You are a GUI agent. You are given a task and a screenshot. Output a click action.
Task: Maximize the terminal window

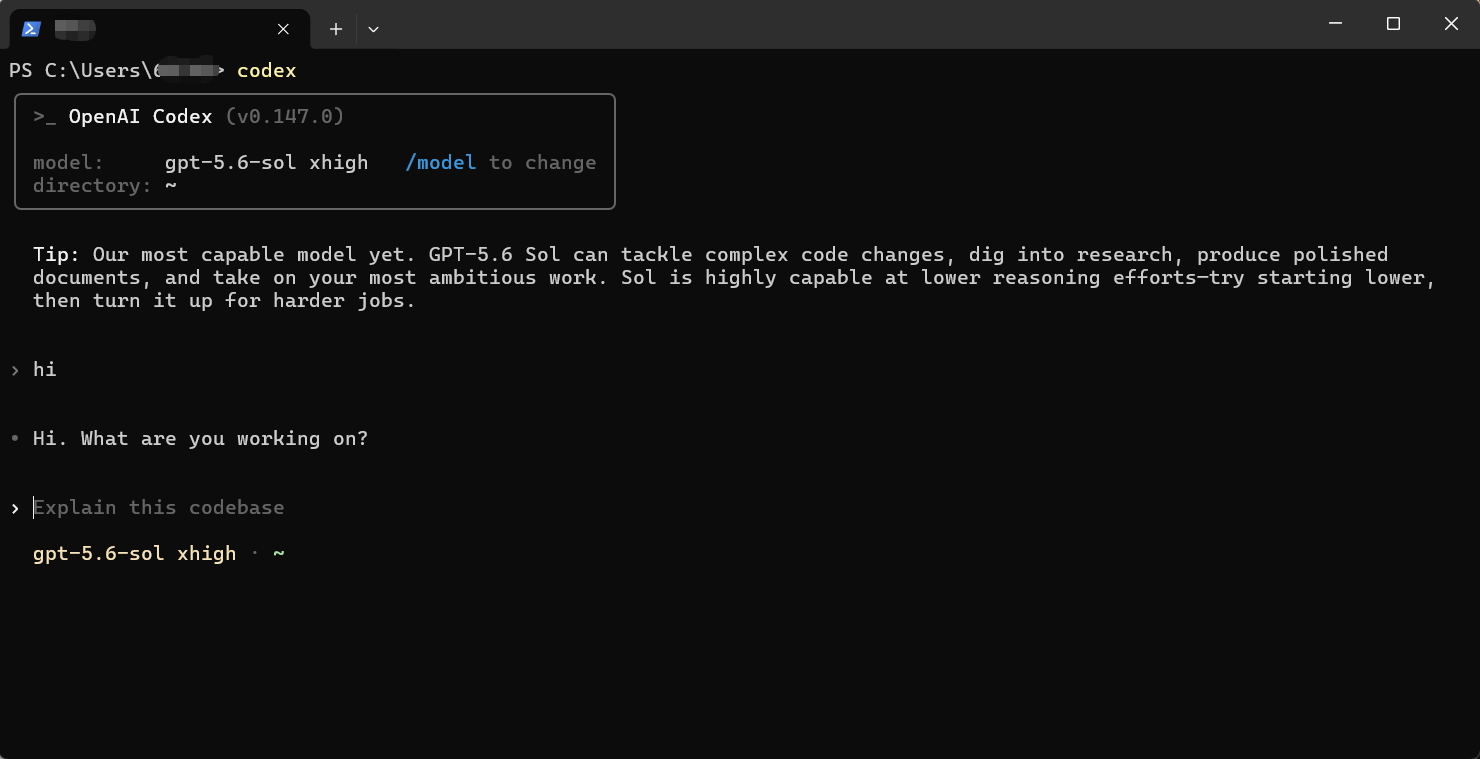point(1393,24)
